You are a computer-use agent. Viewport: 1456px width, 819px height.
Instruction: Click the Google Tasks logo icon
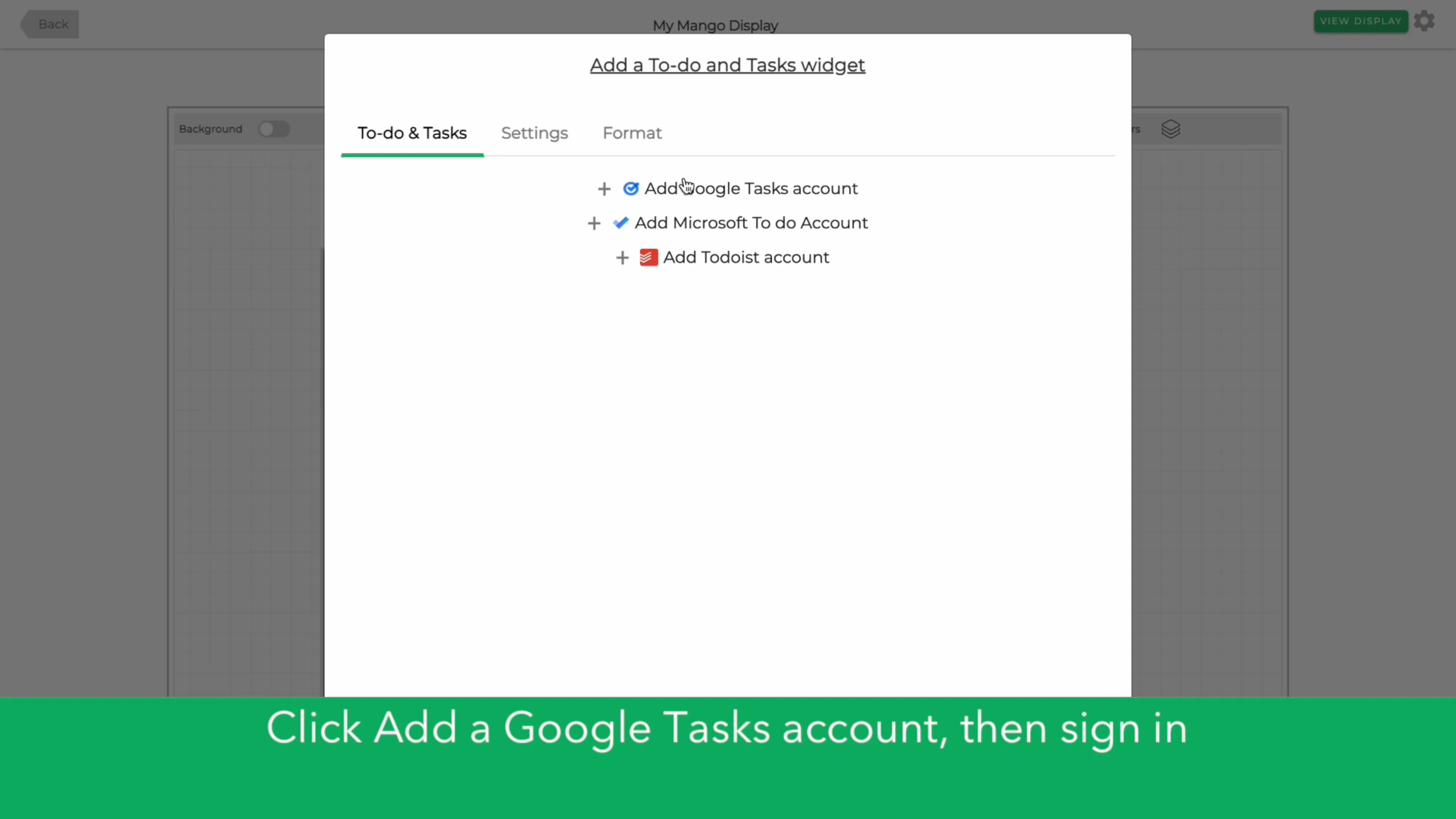630,189
